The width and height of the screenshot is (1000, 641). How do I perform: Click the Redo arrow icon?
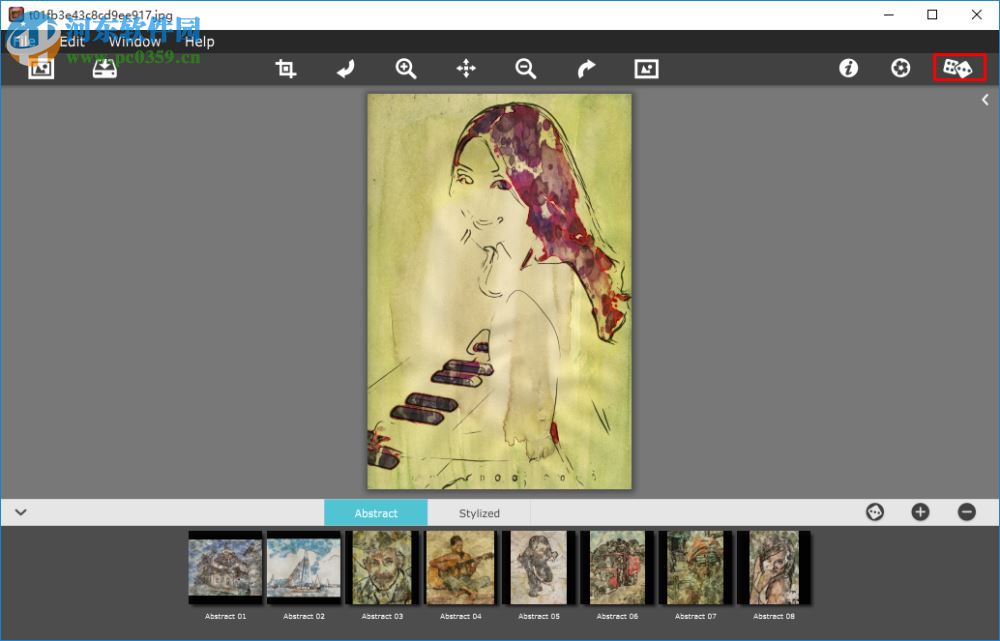coord(585,68)
